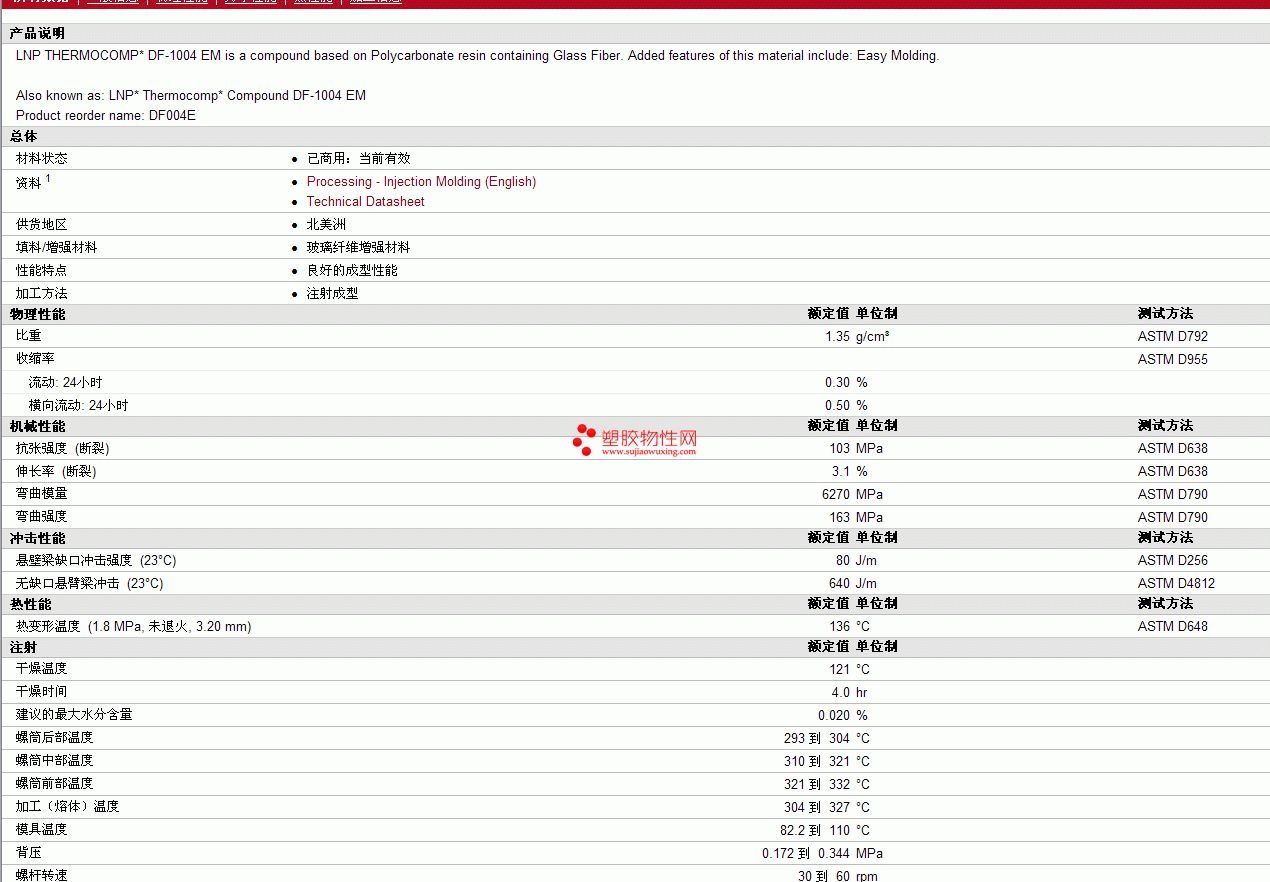
Task: Click the 无缺口悬臂梁冲击 (23°C) row label
Action: click(x=89, y=583)
